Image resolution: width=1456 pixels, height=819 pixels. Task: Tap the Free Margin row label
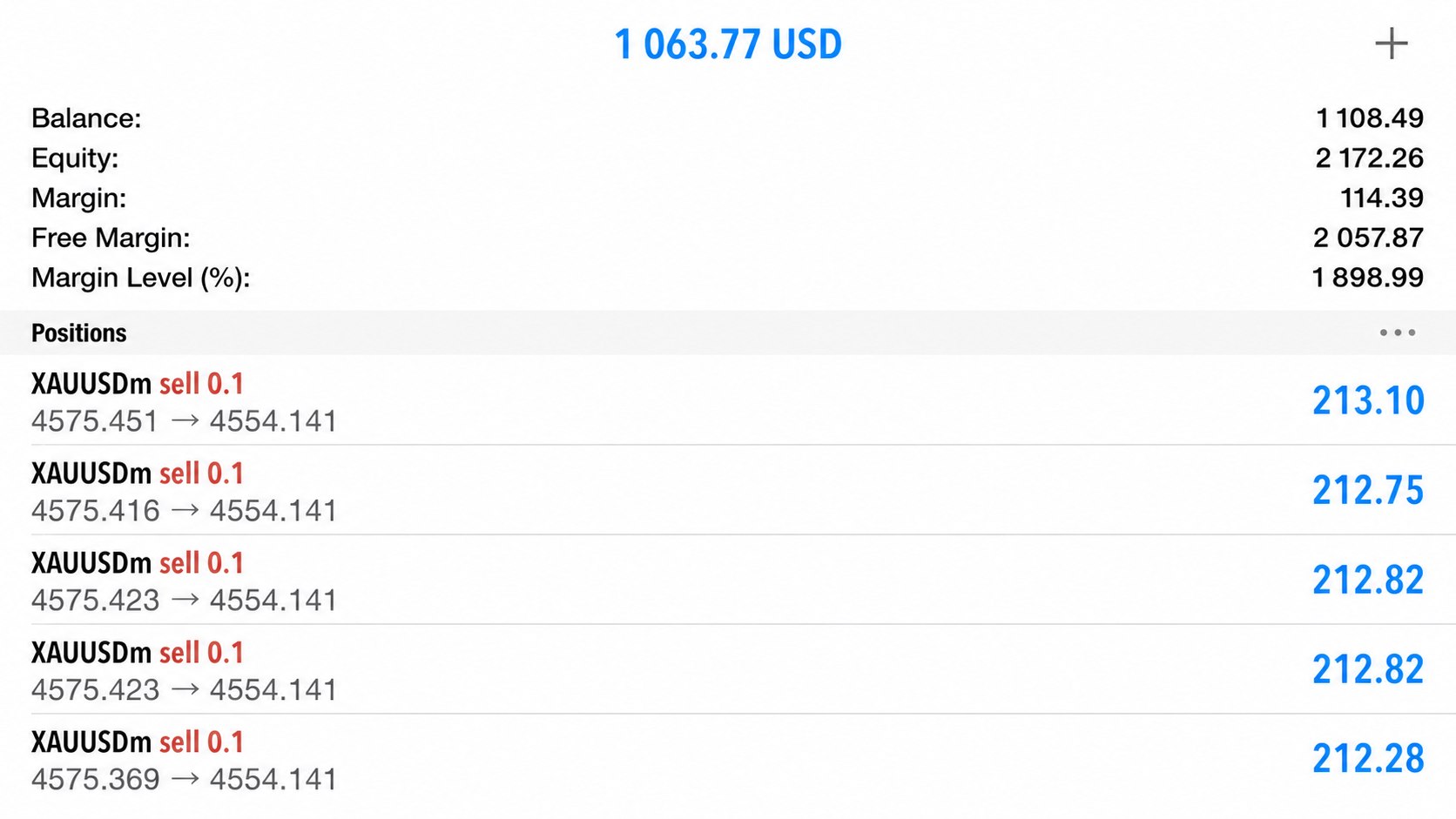111,238
